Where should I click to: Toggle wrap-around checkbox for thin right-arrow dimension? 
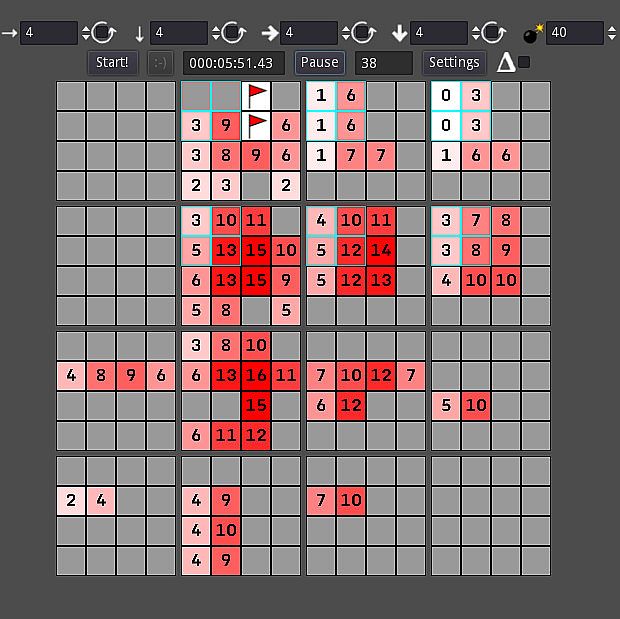coord(103,33)
